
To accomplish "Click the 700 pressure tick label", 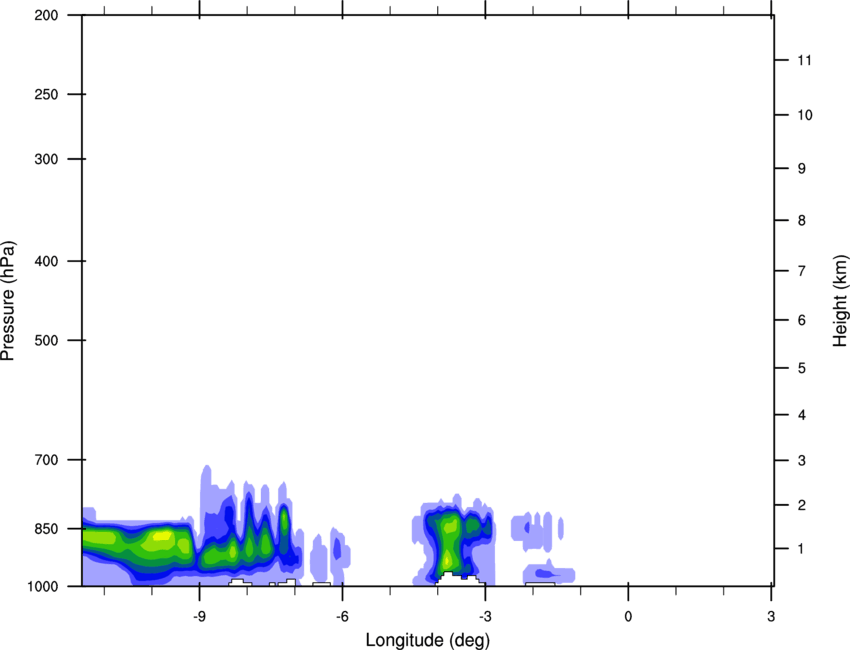I will 46,460.
